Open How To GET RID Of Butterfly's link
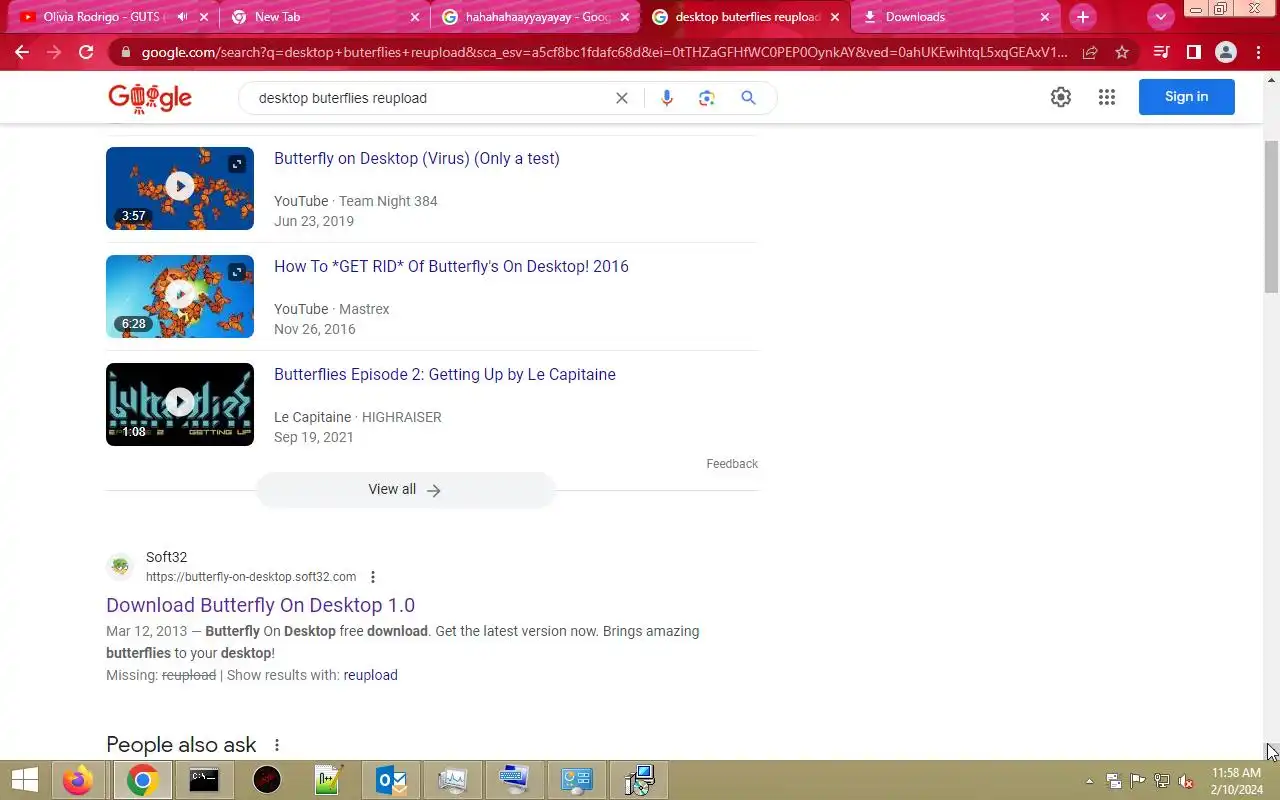 click(451, 267)
